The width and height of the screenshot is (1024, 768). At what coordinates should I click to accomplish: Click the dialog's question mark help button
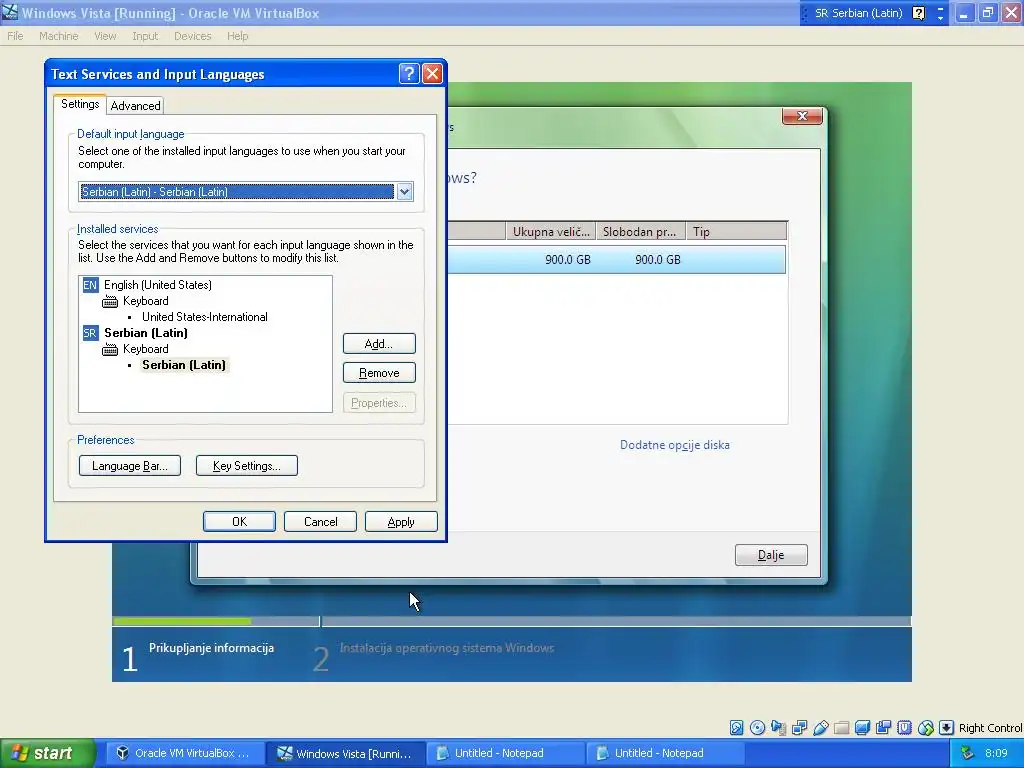point(409,74)
